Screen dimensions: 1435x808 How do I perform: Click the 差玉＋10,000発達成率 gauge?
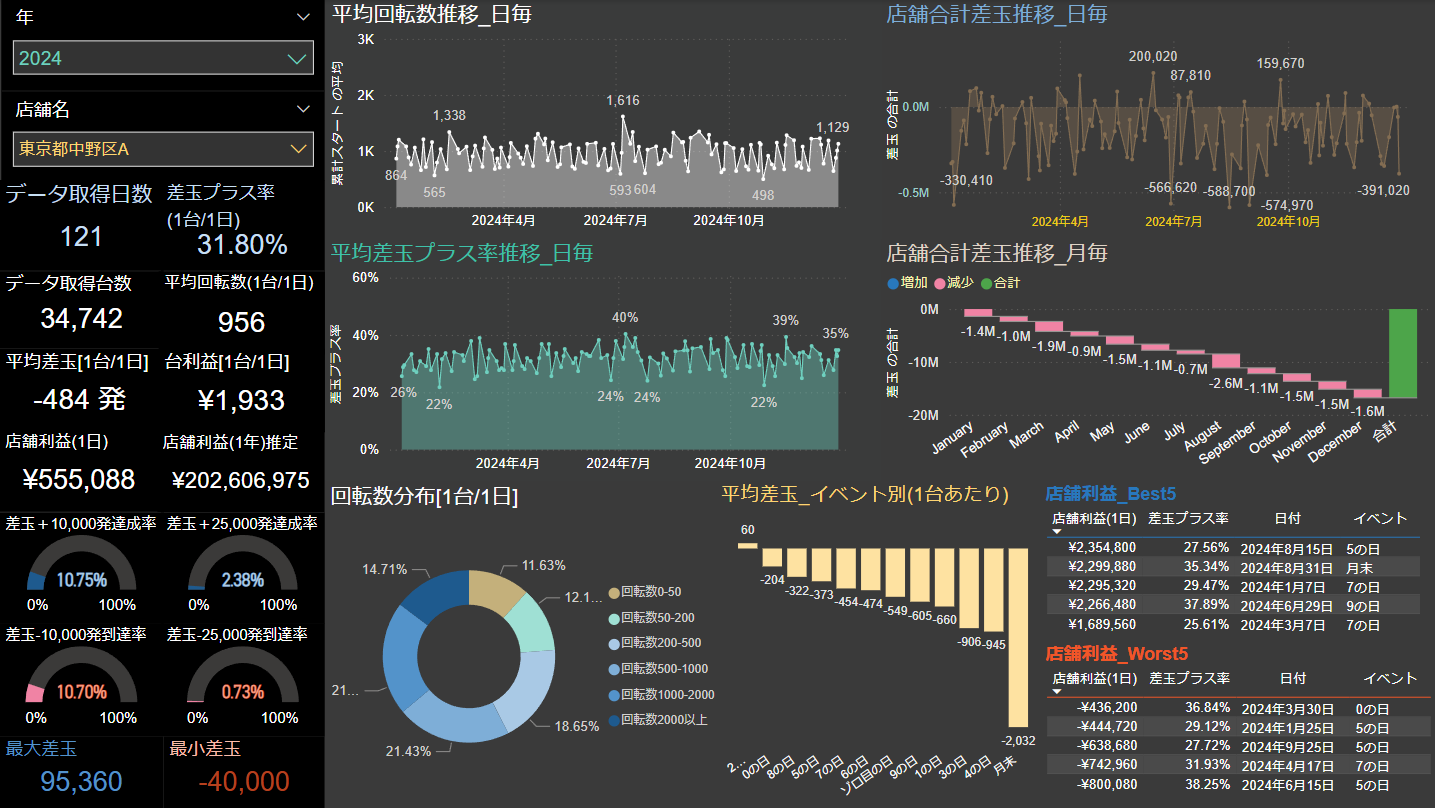pyautogui.click(x=78, y=567)
